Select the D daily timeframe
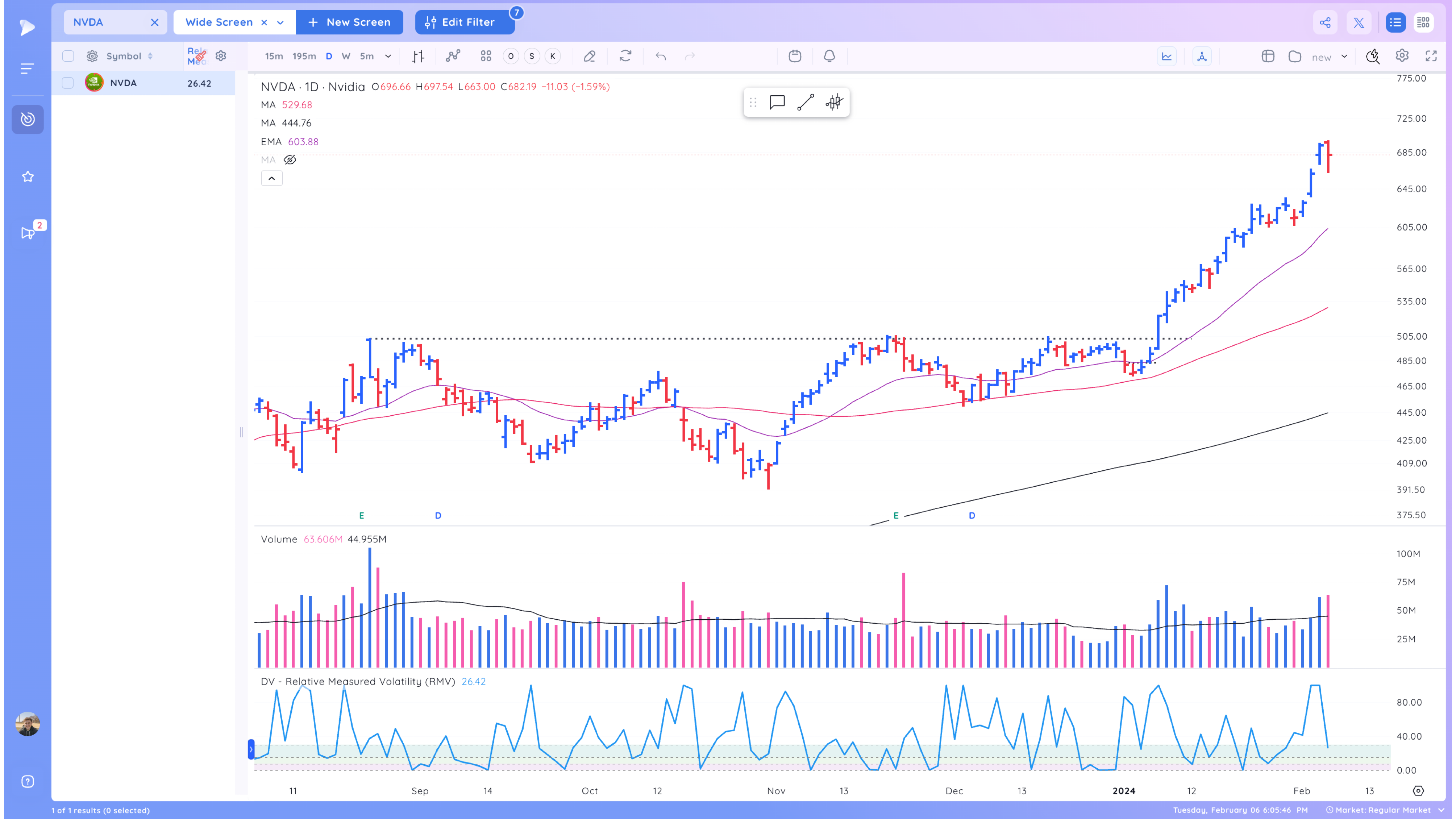The image size is (1456, 819). click(x=329, y=56)
